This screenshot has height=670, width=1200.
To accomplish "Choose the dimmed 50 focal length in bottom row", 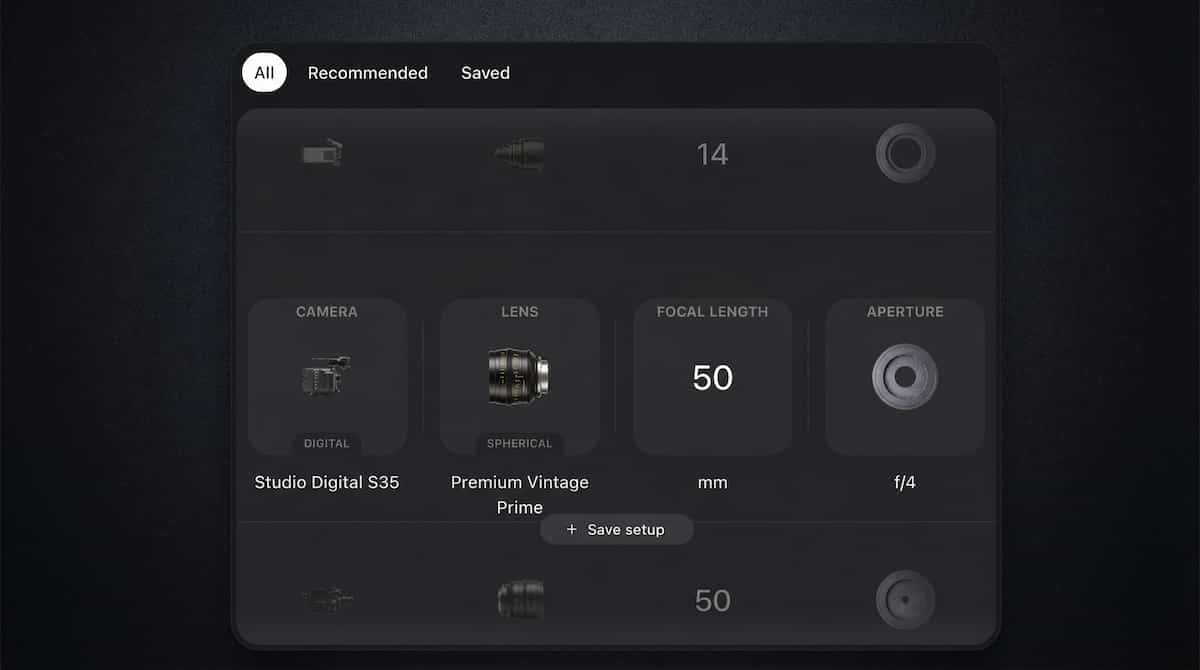I will [x=712, y=600].
